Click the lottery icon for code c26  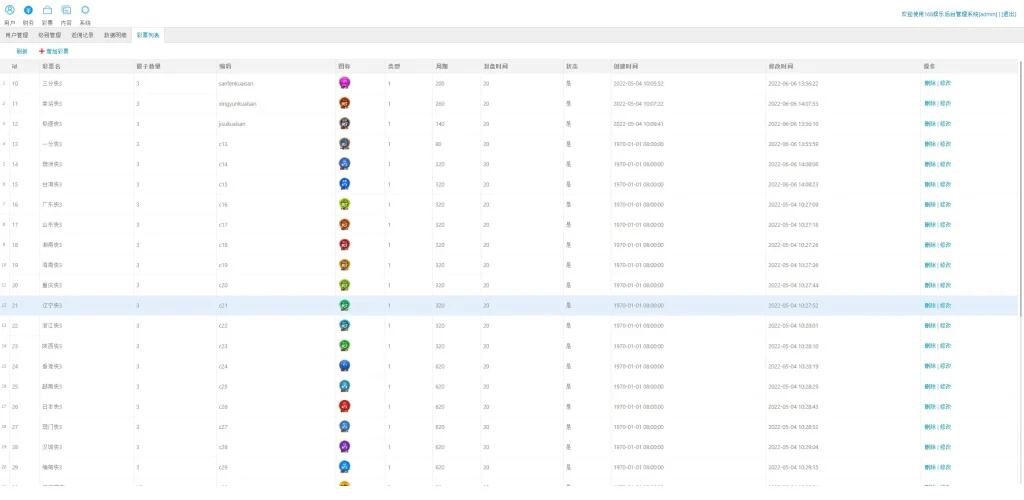pos(344,406)
